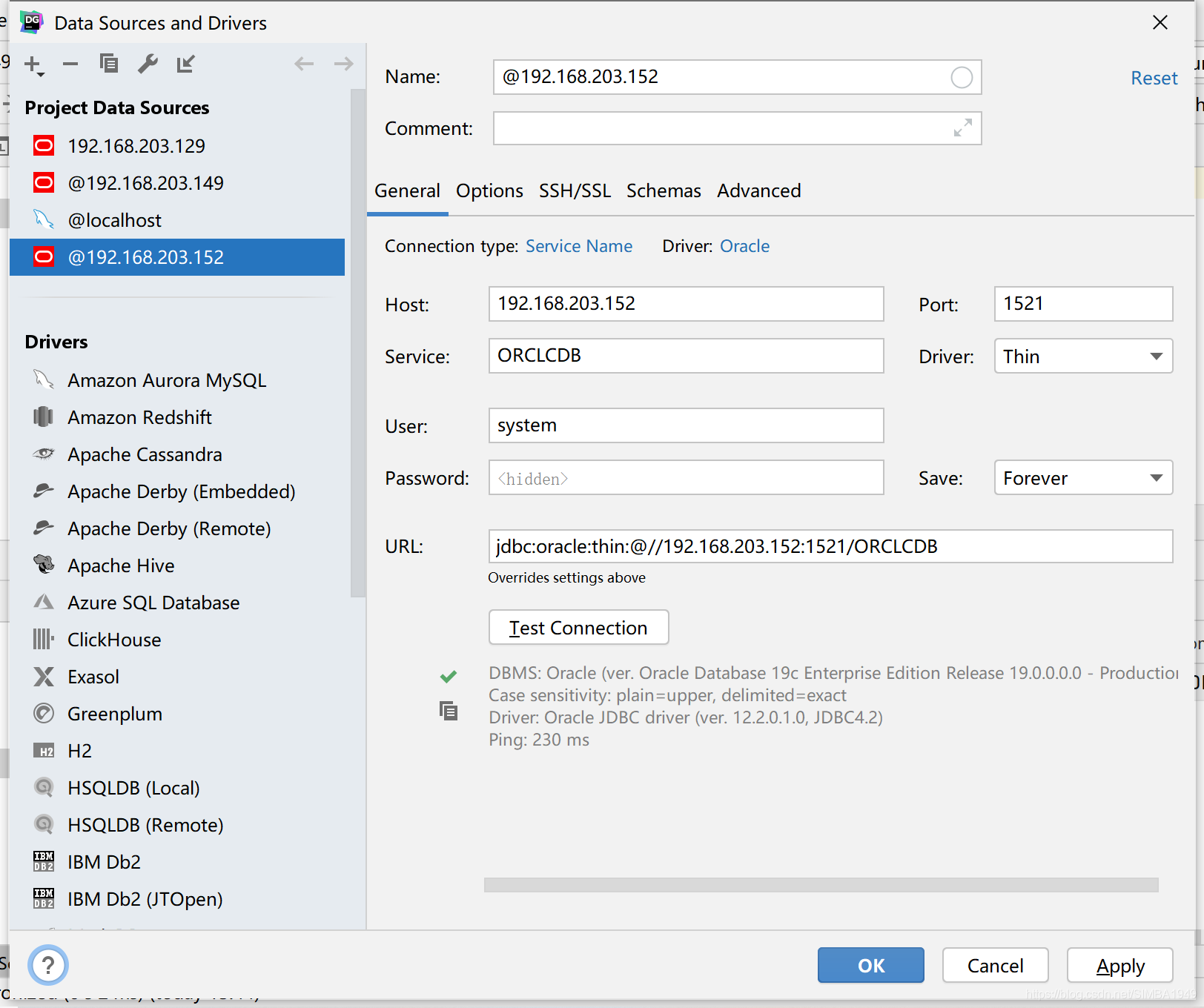Go forward with the right arrow
Screen dimensions: 1204x1008
tap(343, 64)
